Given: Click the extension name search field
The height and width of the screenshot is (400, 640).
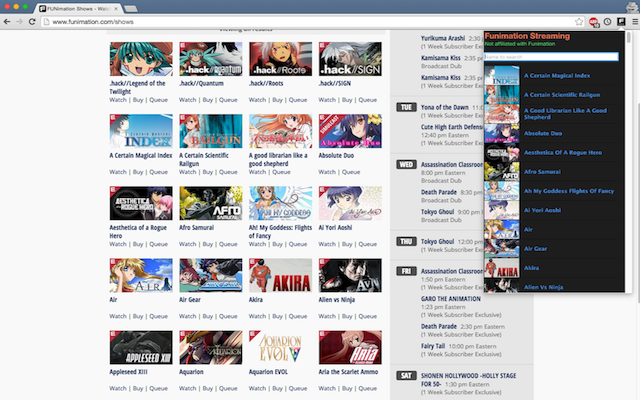Looking at the screenshot, I should (551, 57).
